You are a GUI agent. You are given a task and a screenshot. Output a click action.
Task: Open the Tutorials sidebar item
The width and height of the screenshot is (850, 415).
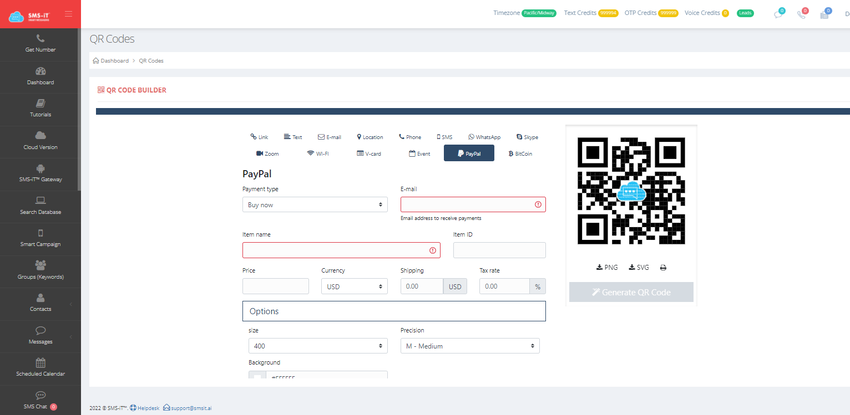(x=40, y=109)
